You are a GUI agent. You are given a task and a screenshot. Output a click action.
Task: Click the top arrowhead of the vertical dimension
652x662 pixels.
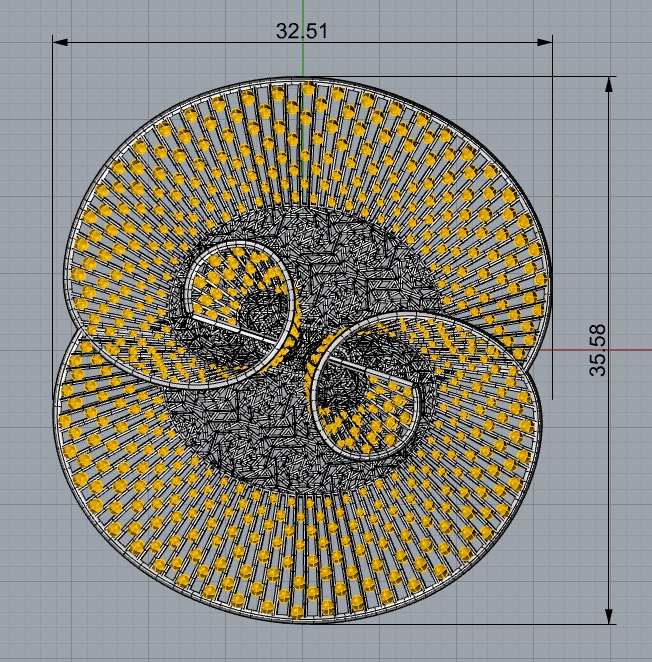pos(609,84)
